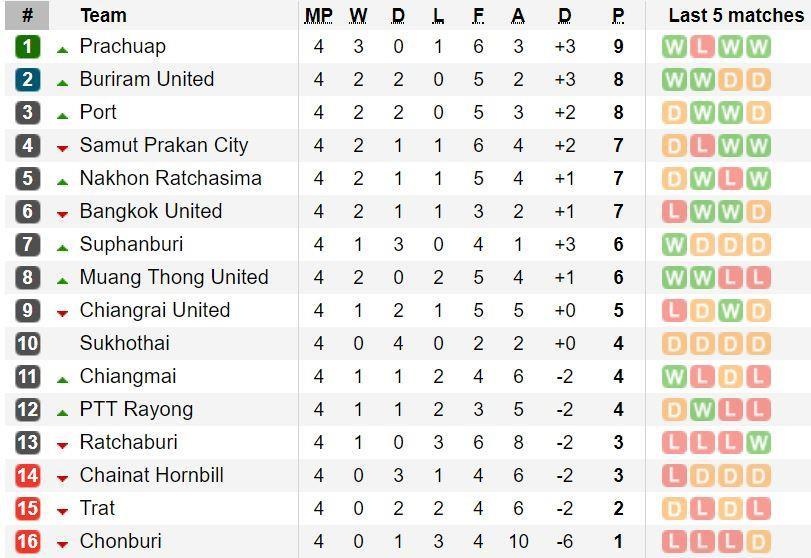The width and height of the screenshot is (811, 558).
Task: Sort table by MP column header
Action: pyautogui.click(x=319, y=15)
